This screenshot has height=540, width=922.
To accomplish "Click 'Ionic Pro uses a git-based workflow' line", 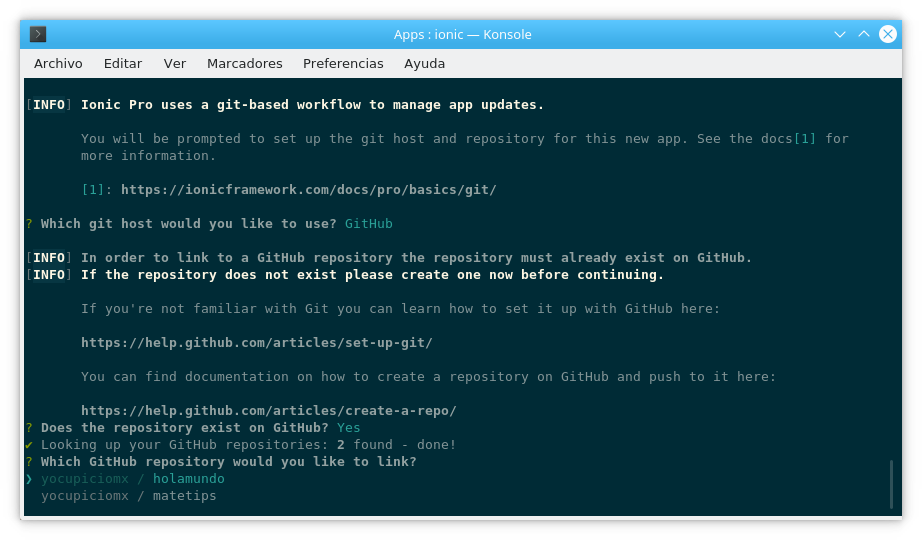I will pos(312,105).
